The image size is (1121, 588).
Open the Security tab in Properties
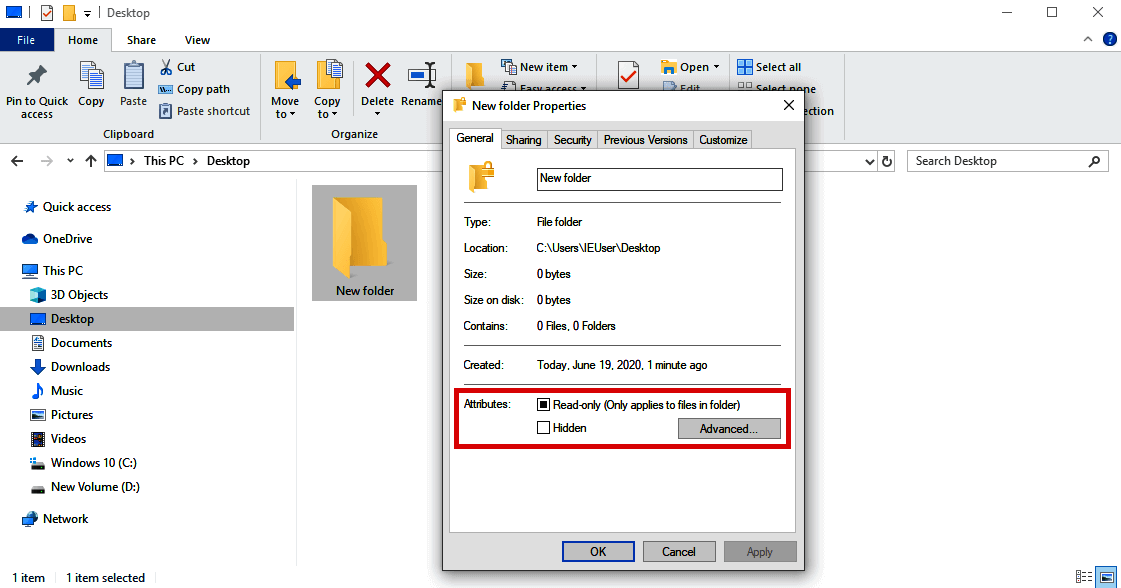pyautogui.click(x=572, y=139)
